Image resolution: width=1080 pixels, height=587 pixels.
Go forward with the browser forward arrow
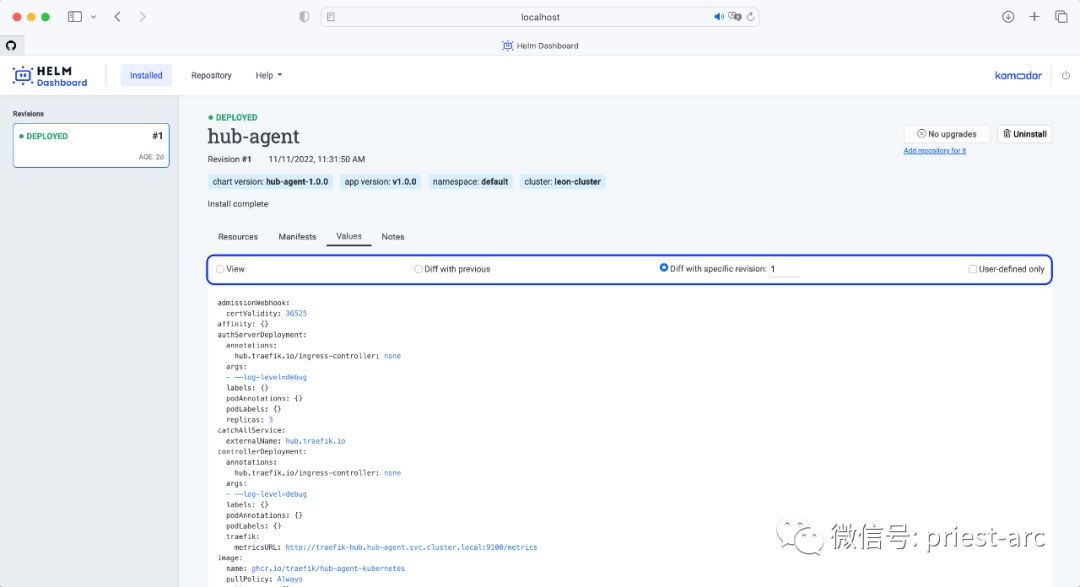point(143,17)
